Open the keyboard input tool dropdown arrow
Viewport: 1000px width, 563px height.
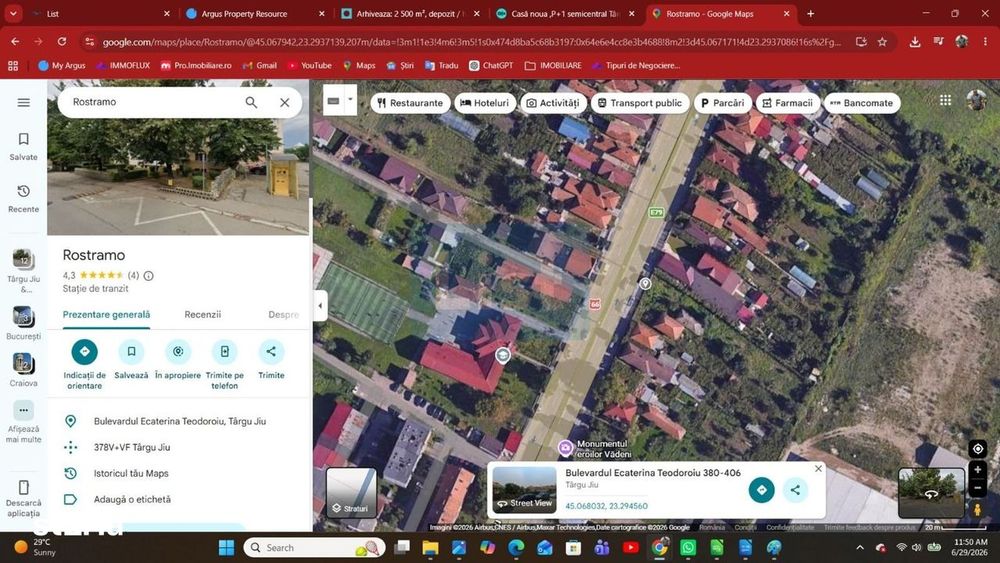(350, 99)
